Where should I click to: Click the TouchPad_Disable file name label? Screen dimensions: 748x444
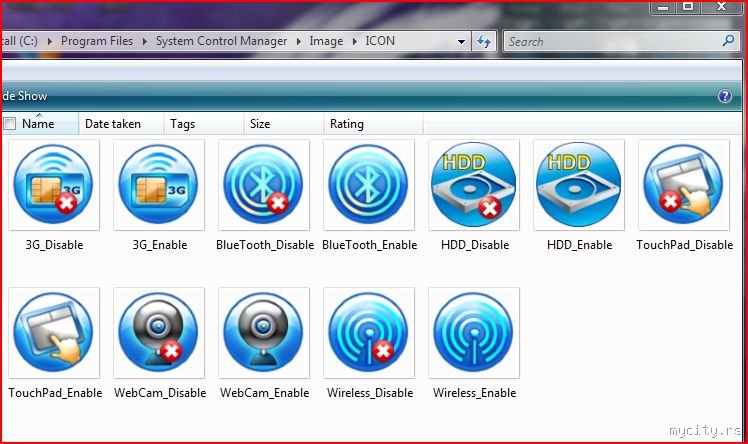(x=685, y=245)
